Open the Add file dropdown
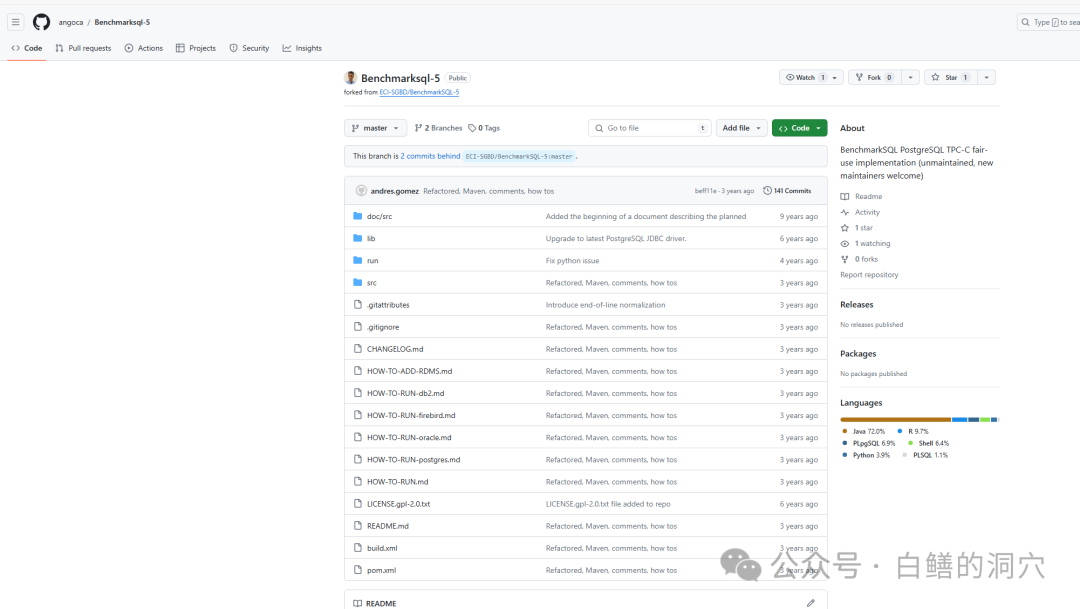 click(x=741, y=128)
